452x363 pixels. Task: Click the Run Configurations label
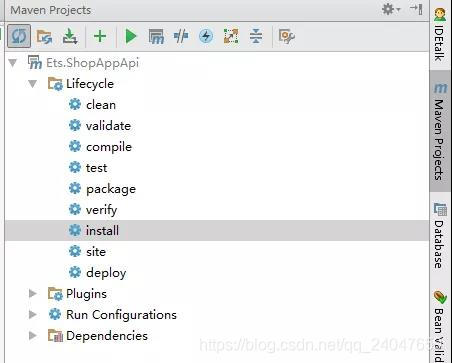tap(121, 315)
